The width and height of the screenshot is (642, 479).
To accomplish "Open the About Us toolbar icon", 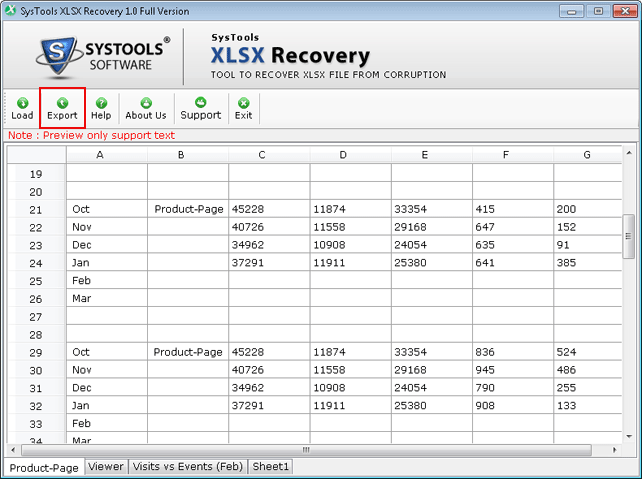I will click(x=146, y=108).
